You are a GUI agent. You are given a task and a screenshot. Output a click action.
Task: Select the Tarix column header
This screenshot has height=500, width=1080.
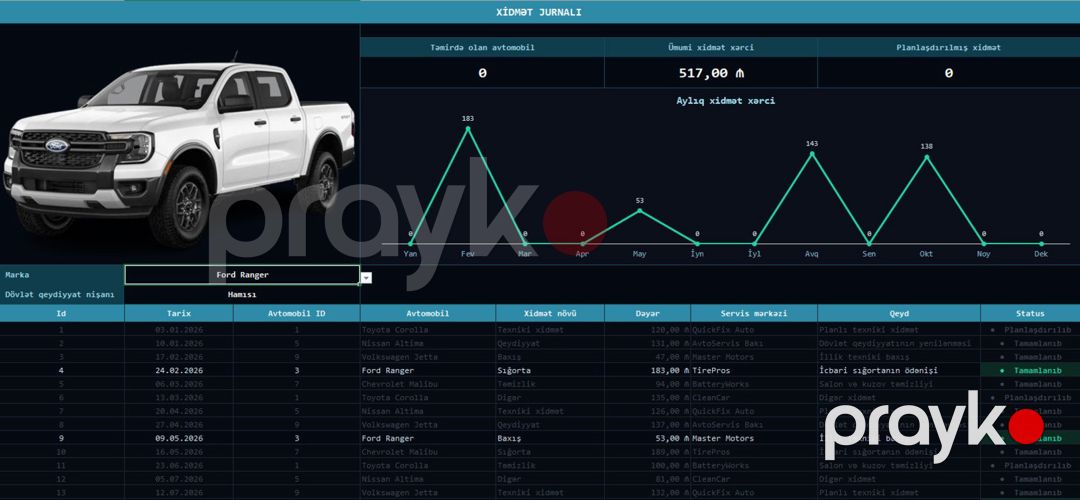click(x=179, y=313)
